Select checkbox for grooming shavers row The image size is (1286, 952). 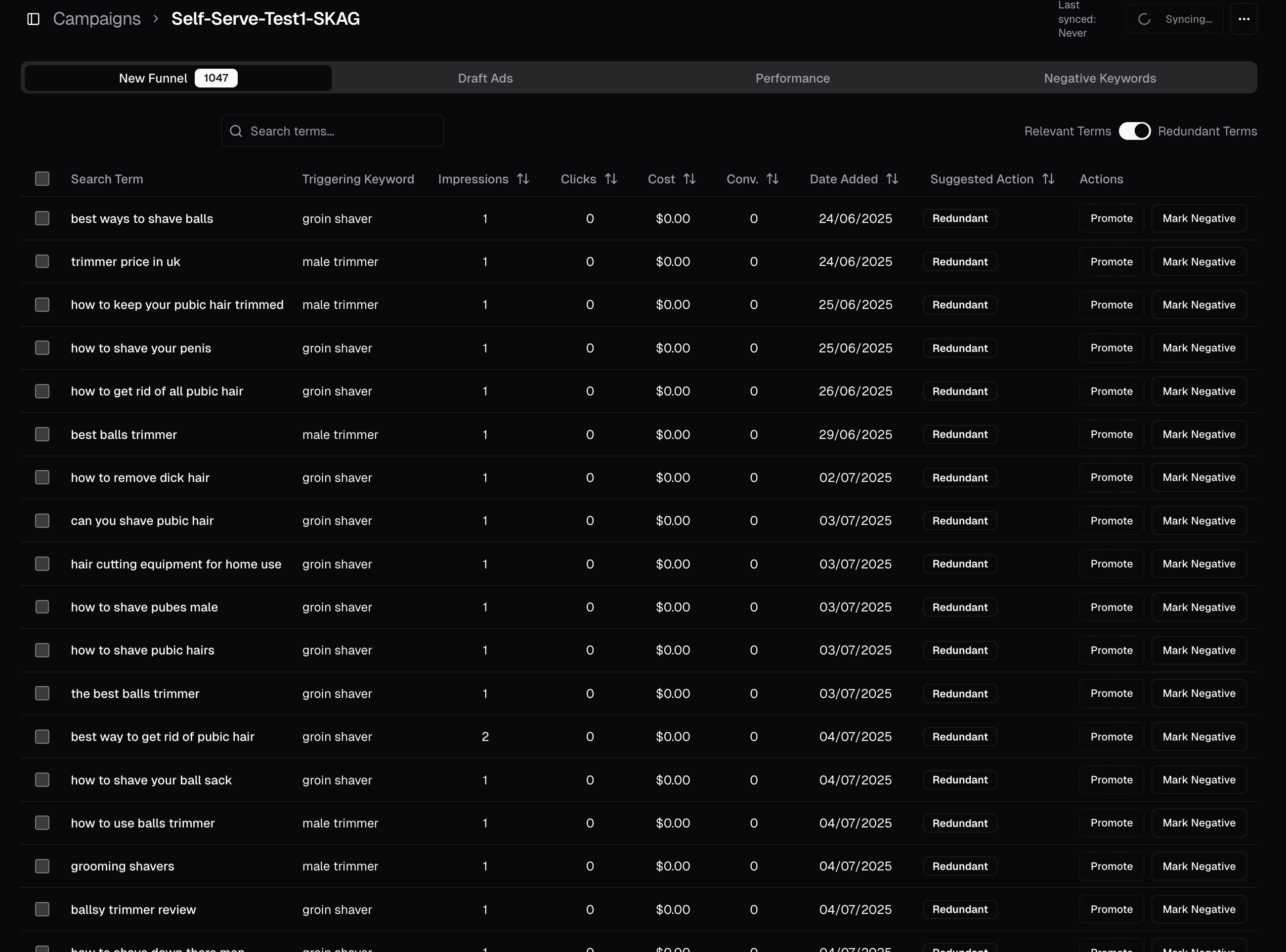[42, 866]
